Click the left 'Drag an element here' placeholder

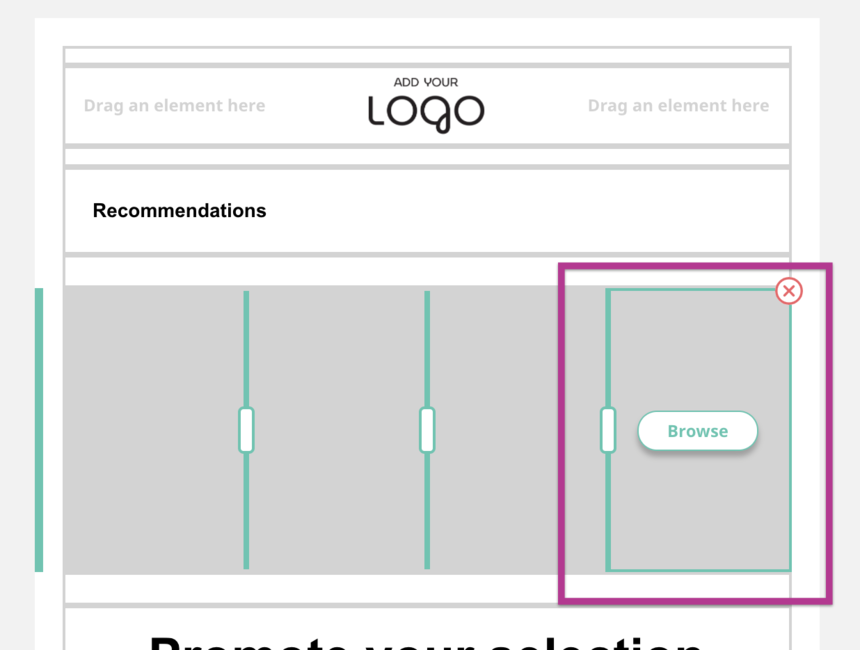point(174,106)
